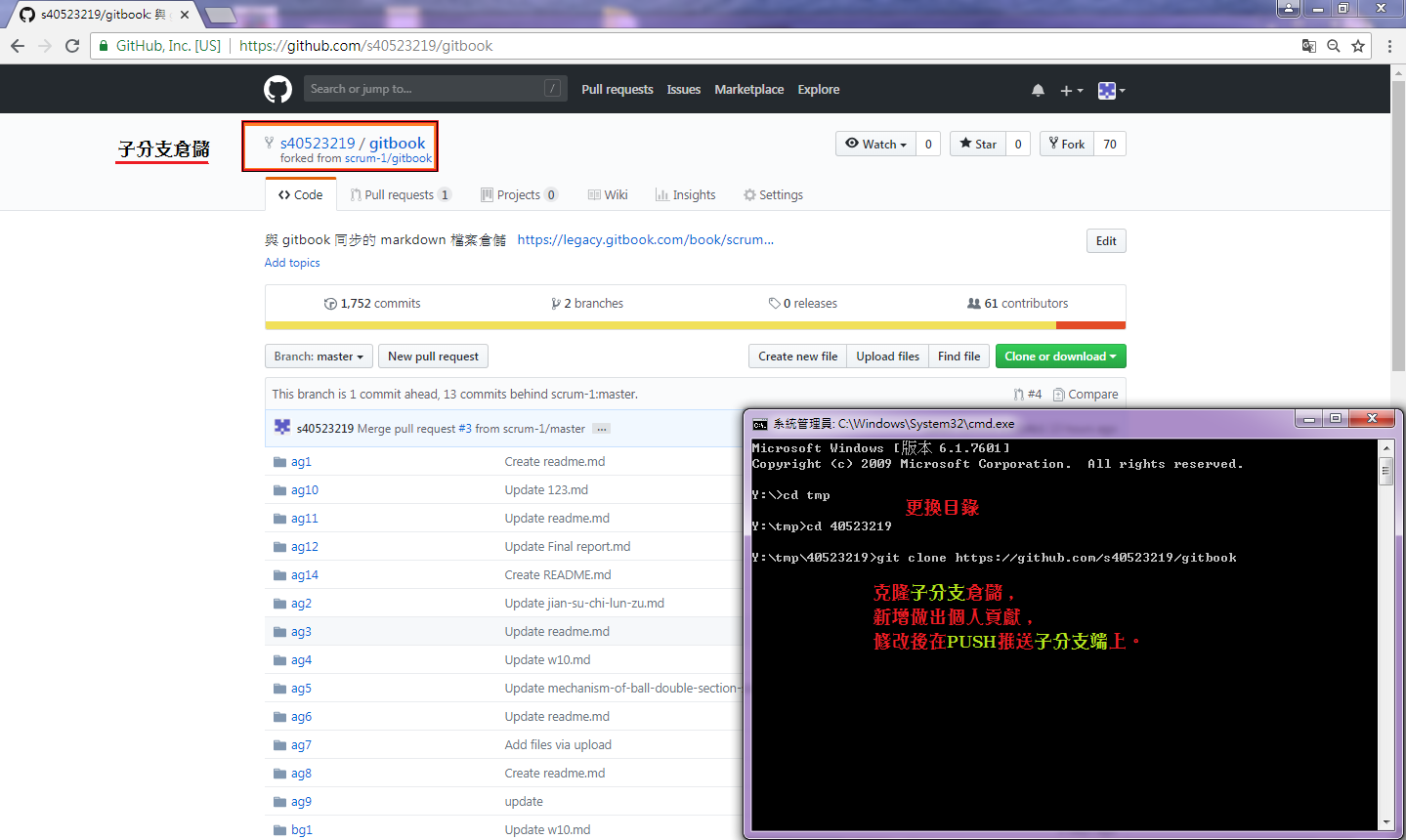Close the s40523219/gitbook browser tab
The width and height of the screenshot is (1406, 840).
coord(185,15)
